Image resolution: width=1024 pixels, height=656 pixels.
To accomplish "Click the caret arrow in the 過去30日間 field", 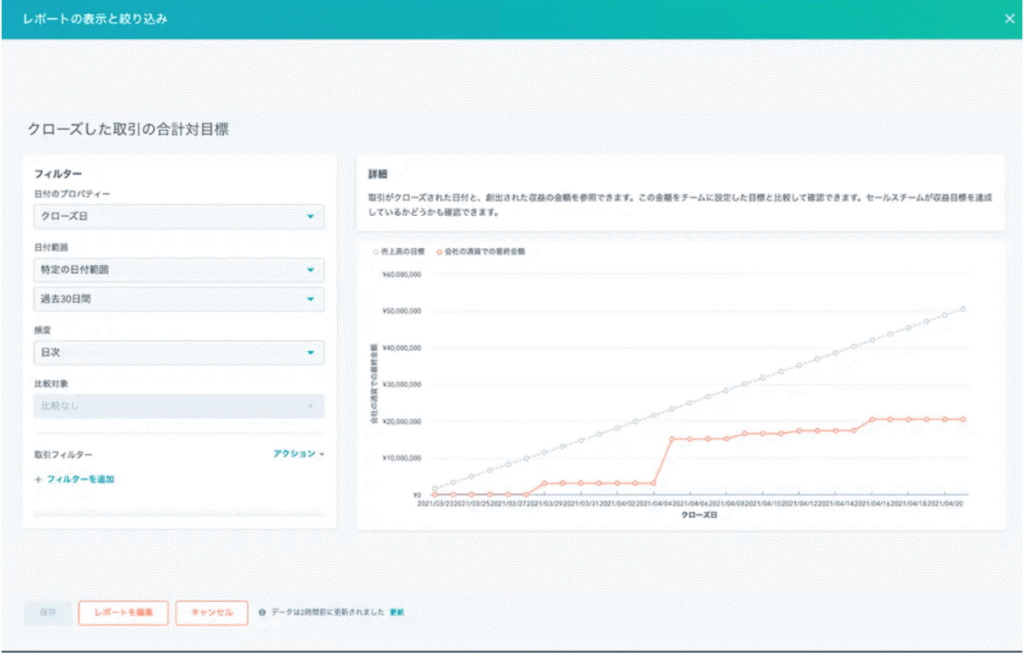I will click(x=310, y=299).
